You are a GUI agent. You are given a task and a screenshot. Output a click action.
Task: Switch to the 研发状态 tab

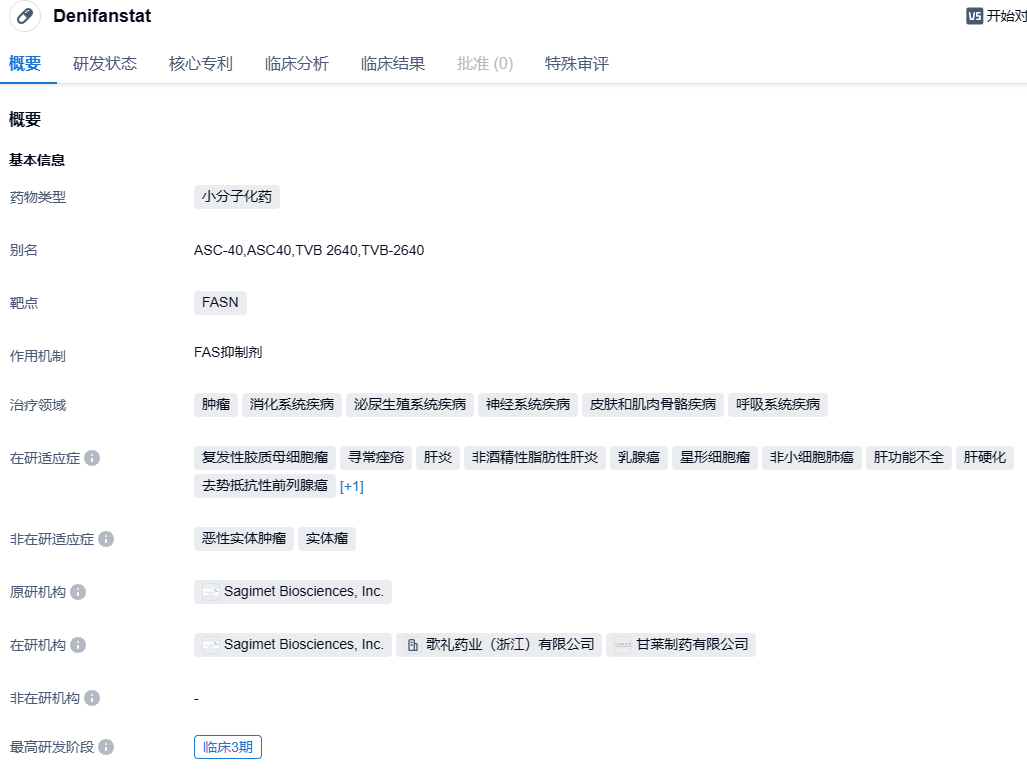pyautogui.click(x=105, y=64)
